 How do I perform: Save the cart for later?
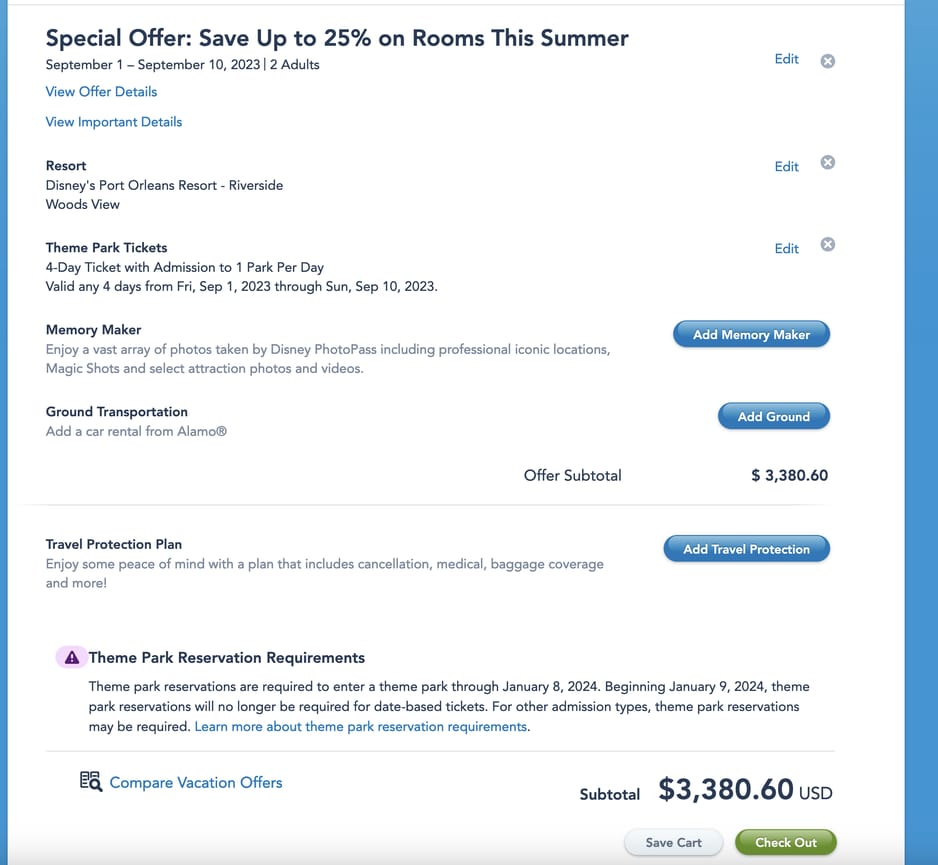coord(673,843)
